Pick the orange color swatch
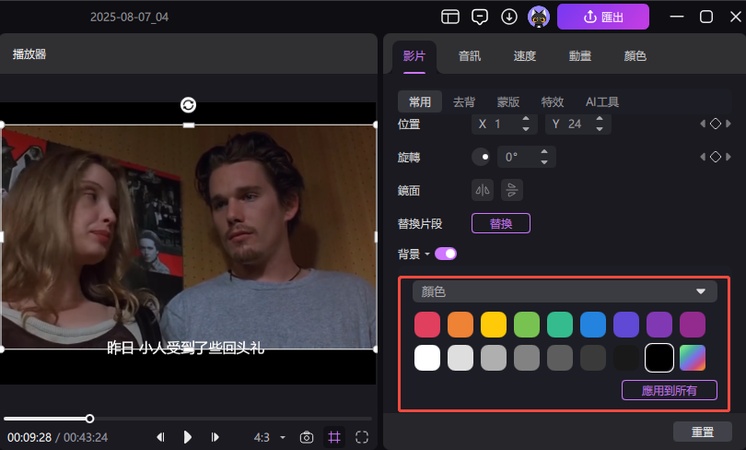Viewport: 746px width, 450px height. pos(460,324)
